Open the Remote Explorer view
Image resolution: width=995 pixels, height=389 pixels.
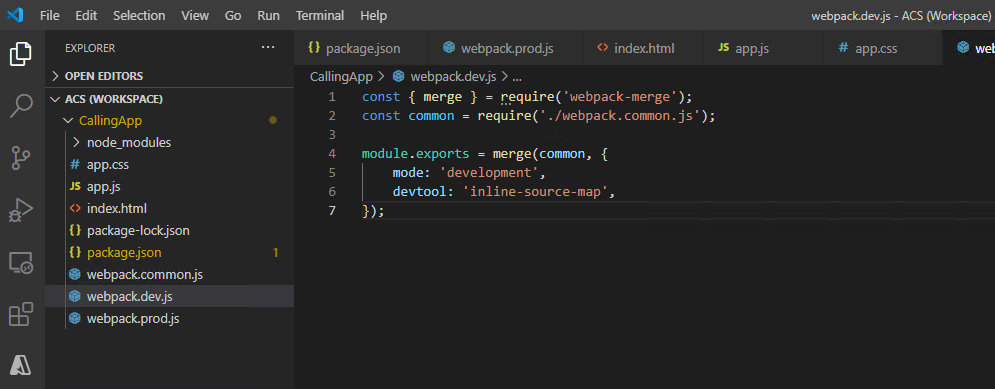21,262
